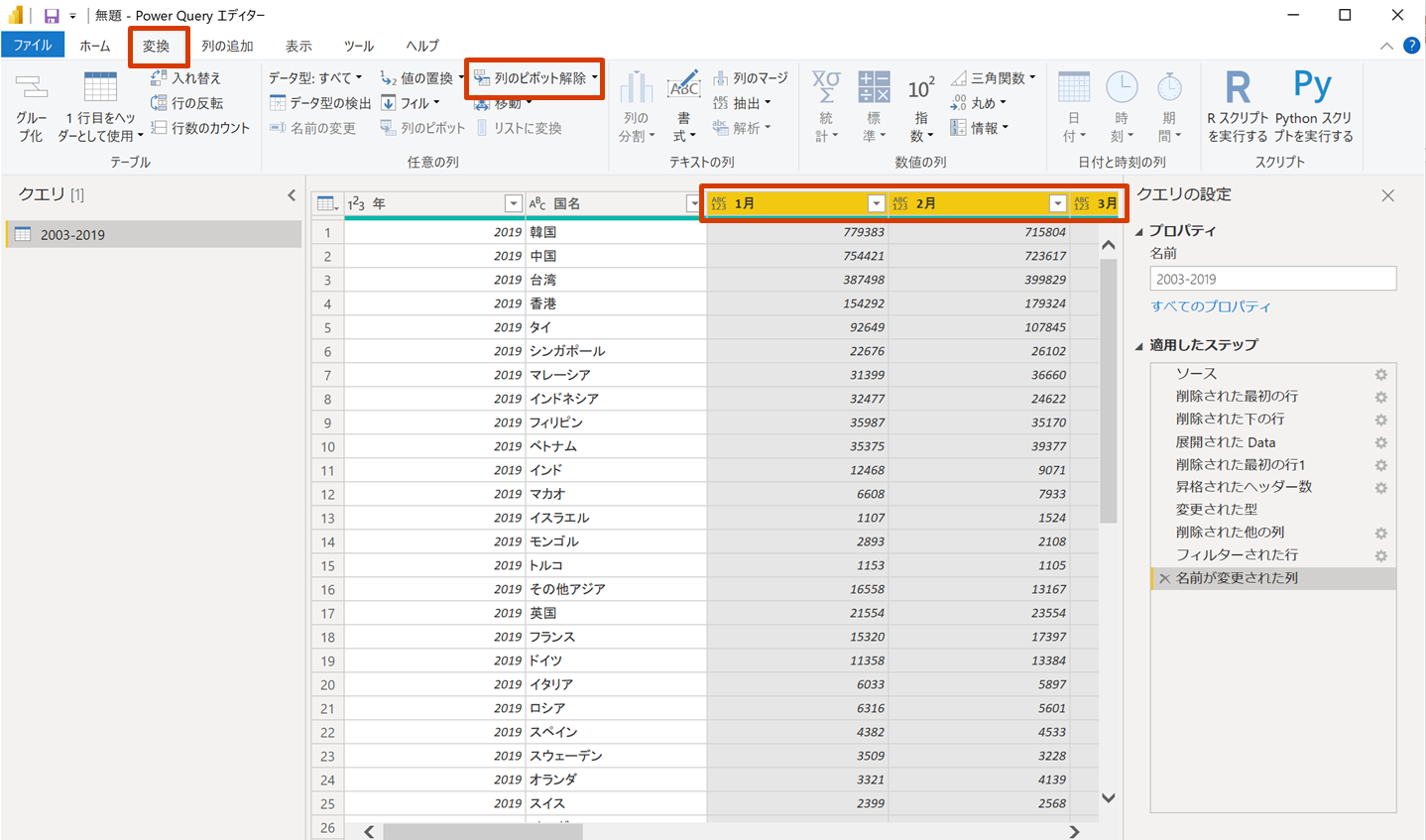
Task: Click Merge Columns (列のマージ)
Action: (751, 77)
